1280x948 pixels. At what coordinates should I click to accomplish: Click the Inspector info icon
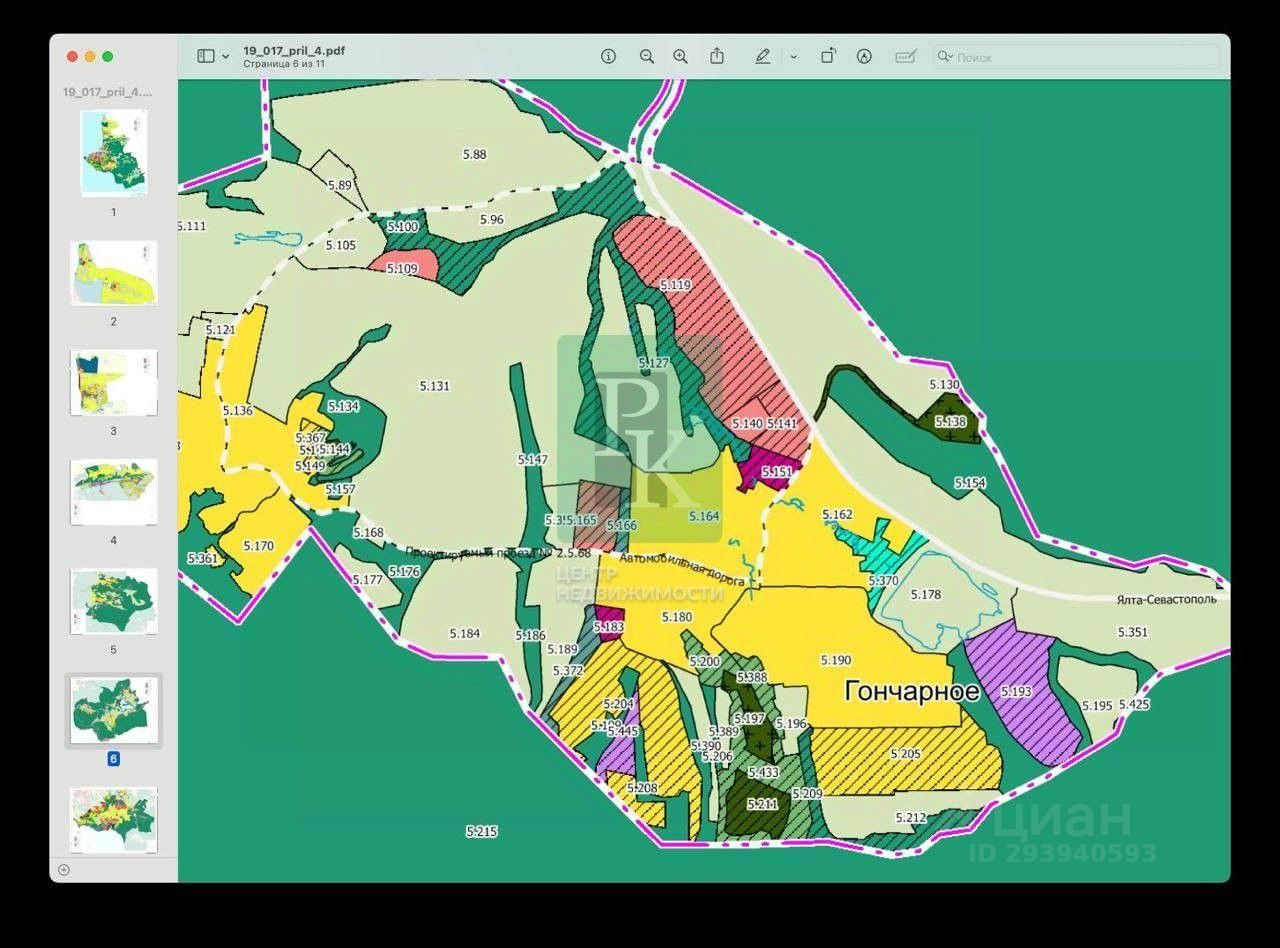pos(608,57)
